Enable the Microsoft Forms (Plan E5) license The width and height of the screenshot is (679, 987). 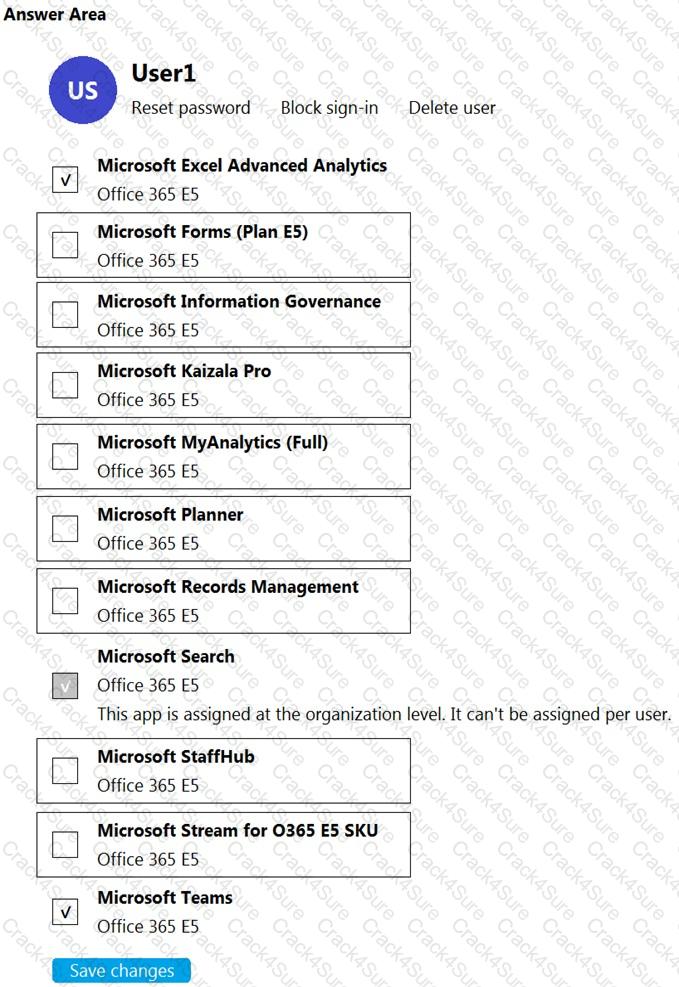[64, 244]
